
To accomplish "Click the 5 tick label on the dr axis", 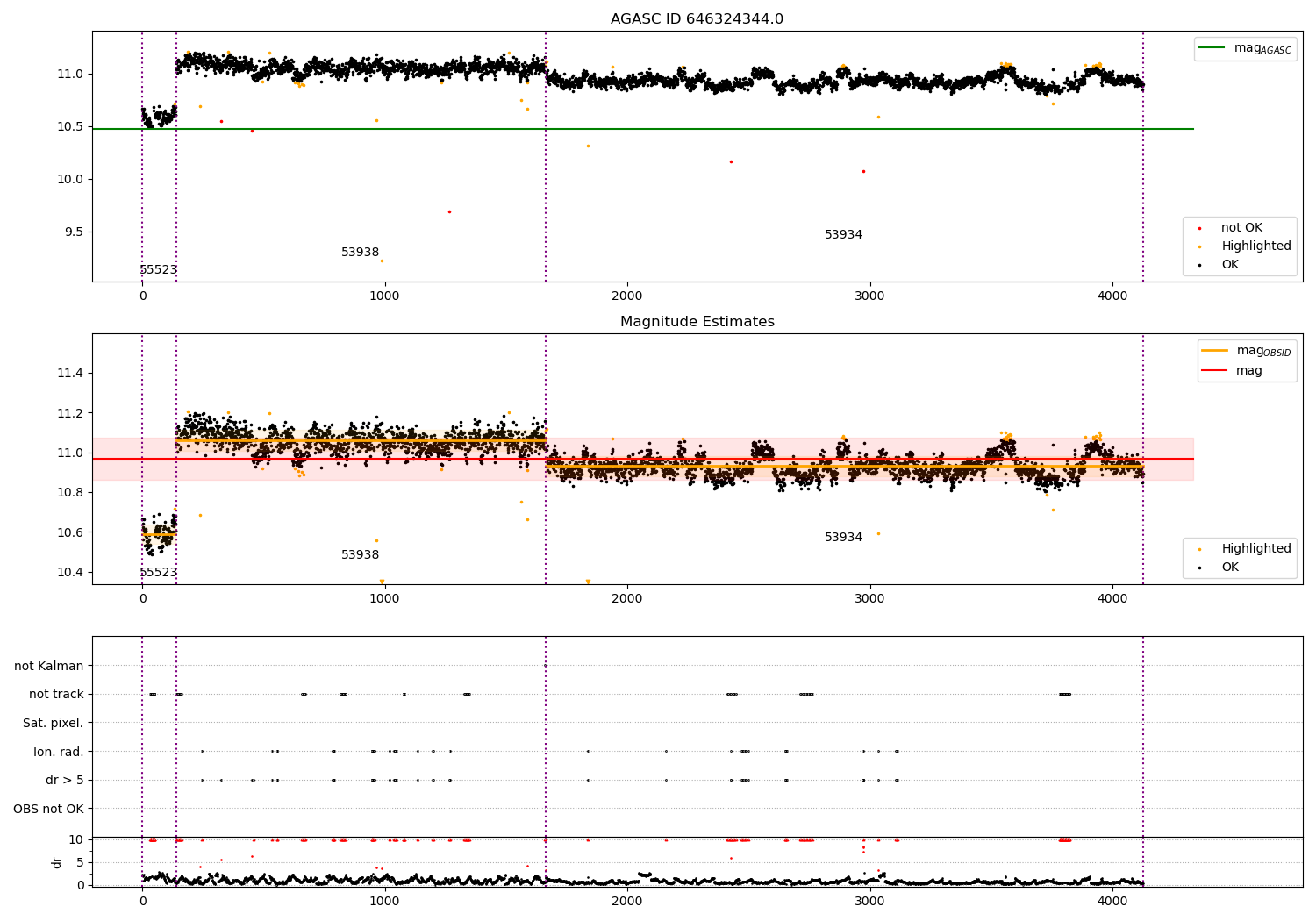I will [x=80, y=862].
